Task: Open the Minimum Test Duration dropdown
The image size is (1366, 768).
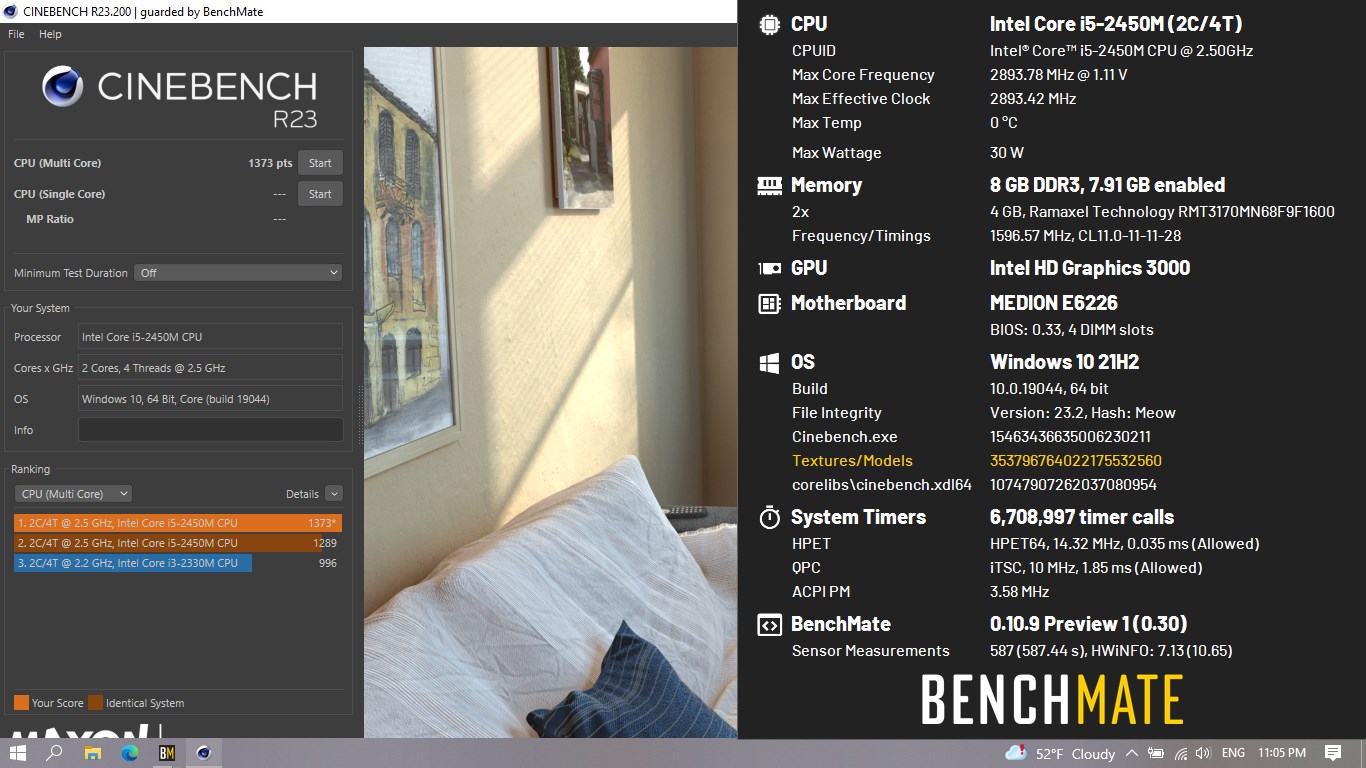Action: click(x=238, y=273)
